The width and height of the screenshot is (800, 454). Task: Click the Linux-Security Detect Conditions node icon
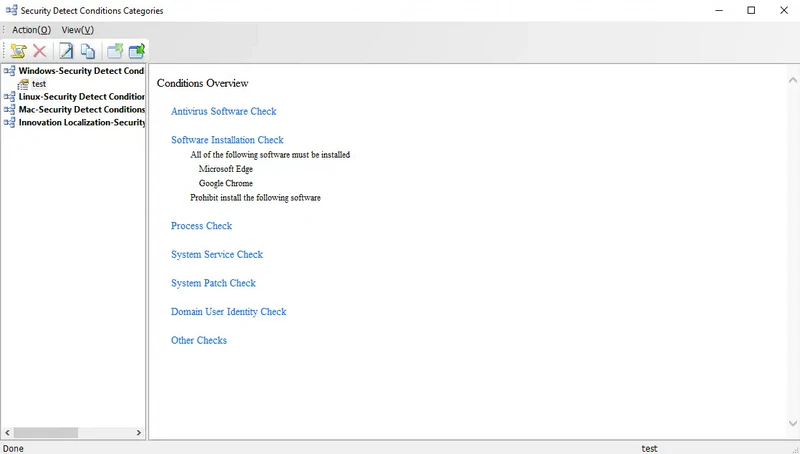10,96
